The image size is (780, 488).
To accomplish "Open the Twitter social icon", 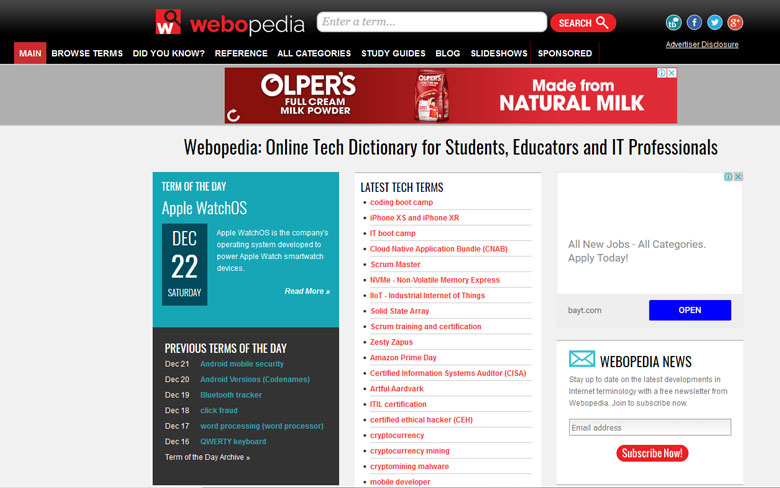I will [x=715, y=22].
